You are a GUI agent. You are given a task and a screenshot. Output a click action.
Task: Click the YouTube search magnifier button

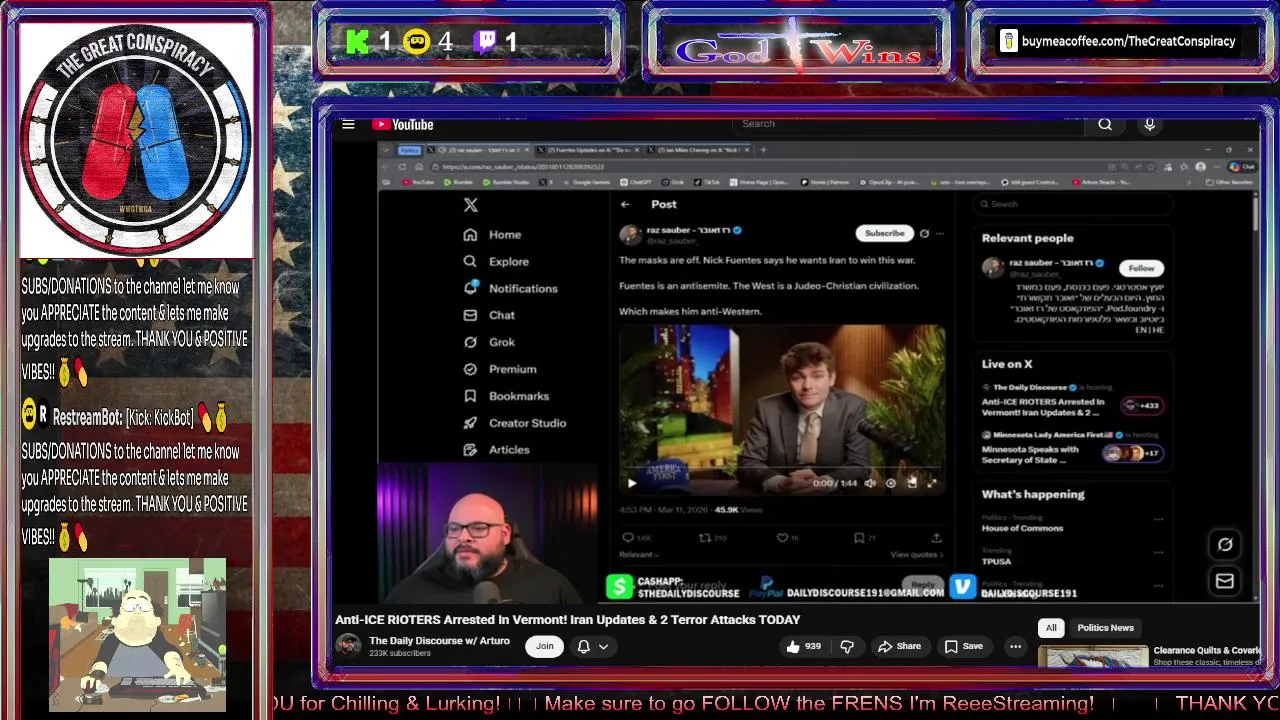pos(1105,124)
